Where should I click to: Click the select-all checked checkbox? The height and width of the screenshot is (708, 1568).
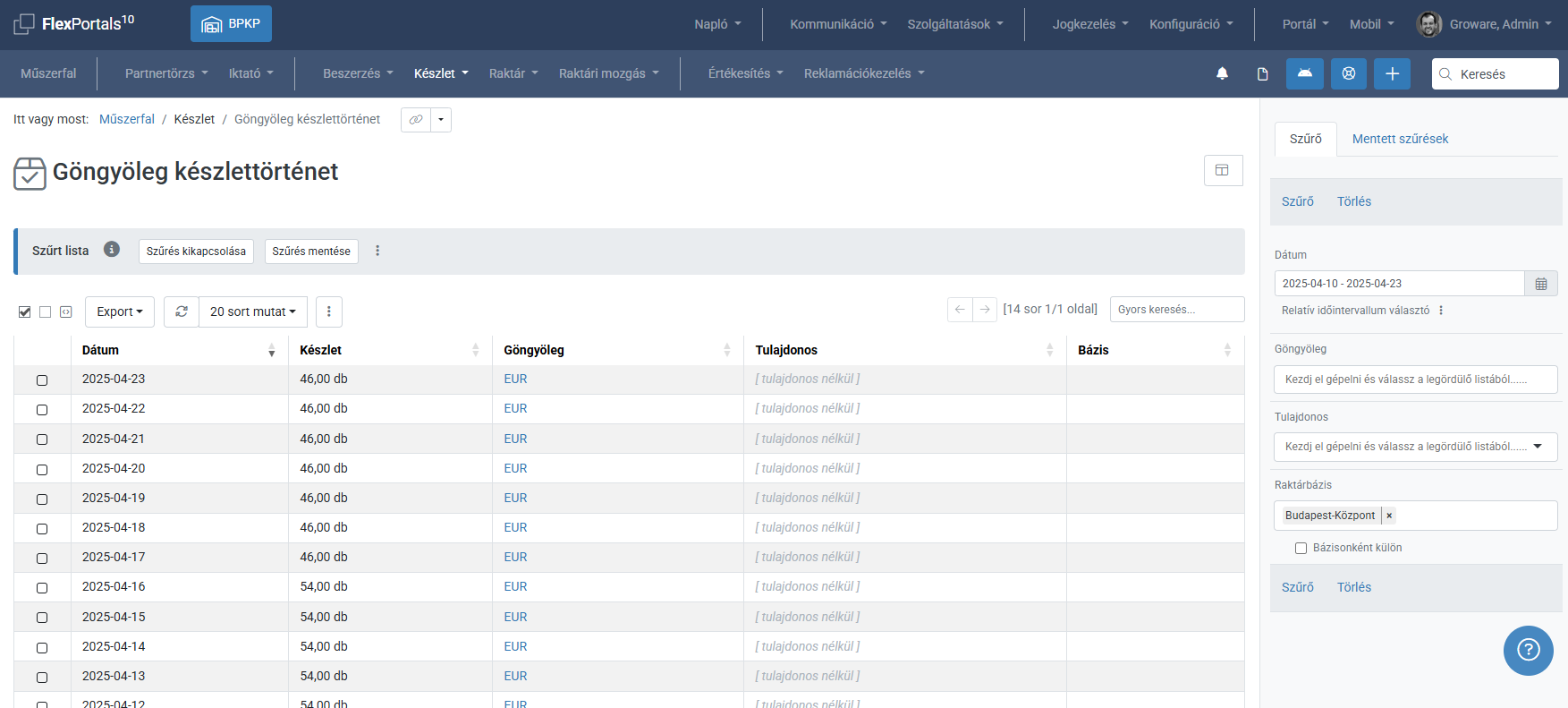[x=24, y=311]
